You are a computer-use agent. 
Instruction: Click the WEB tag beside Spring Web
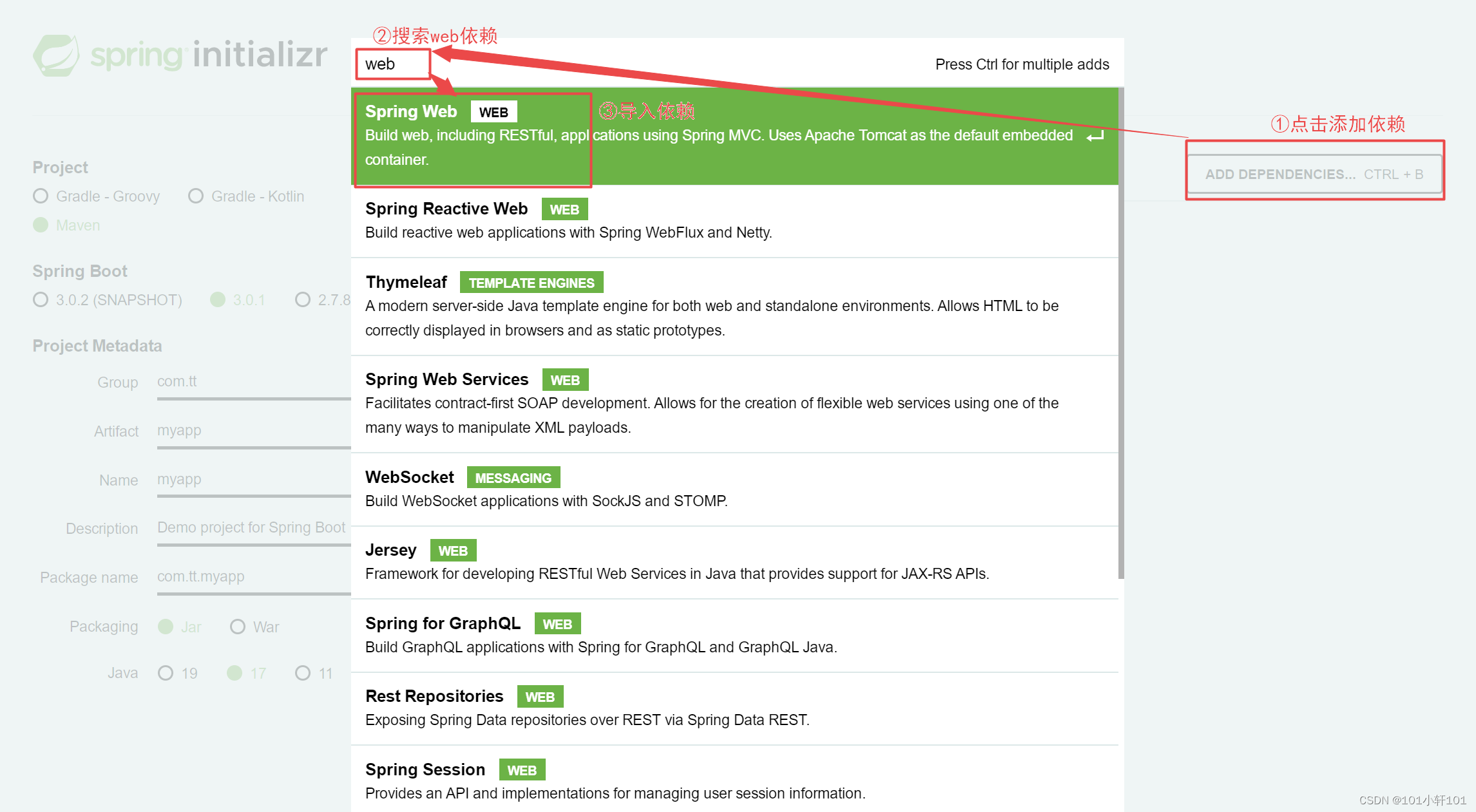(494, 112)
